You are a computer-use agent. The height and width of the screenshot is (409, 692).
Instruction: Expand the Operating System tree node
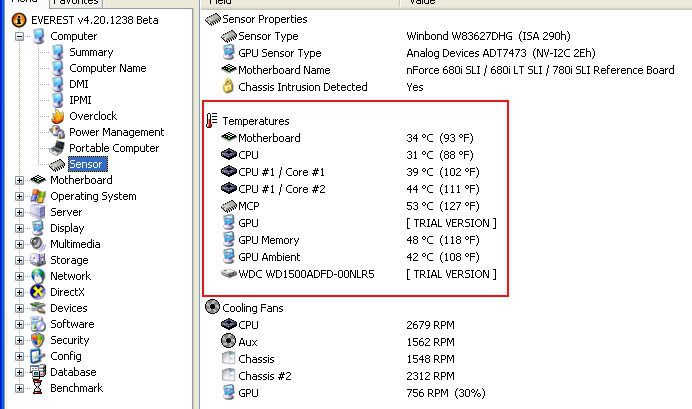pos(19,196)
